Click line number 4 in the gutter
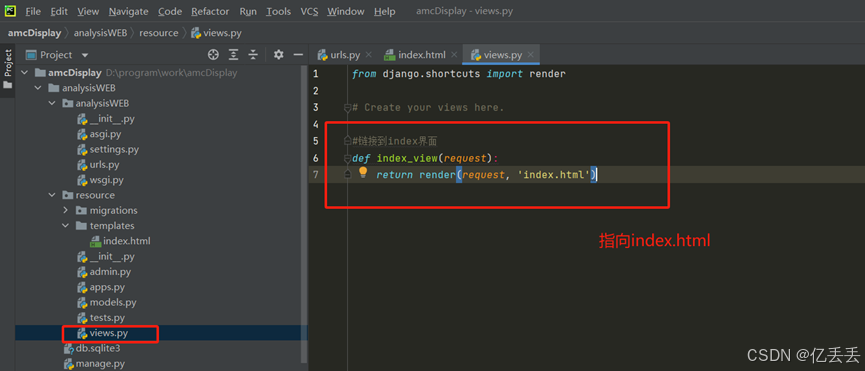This screenshot has width=865, height=371. click(x=315, y=125)
